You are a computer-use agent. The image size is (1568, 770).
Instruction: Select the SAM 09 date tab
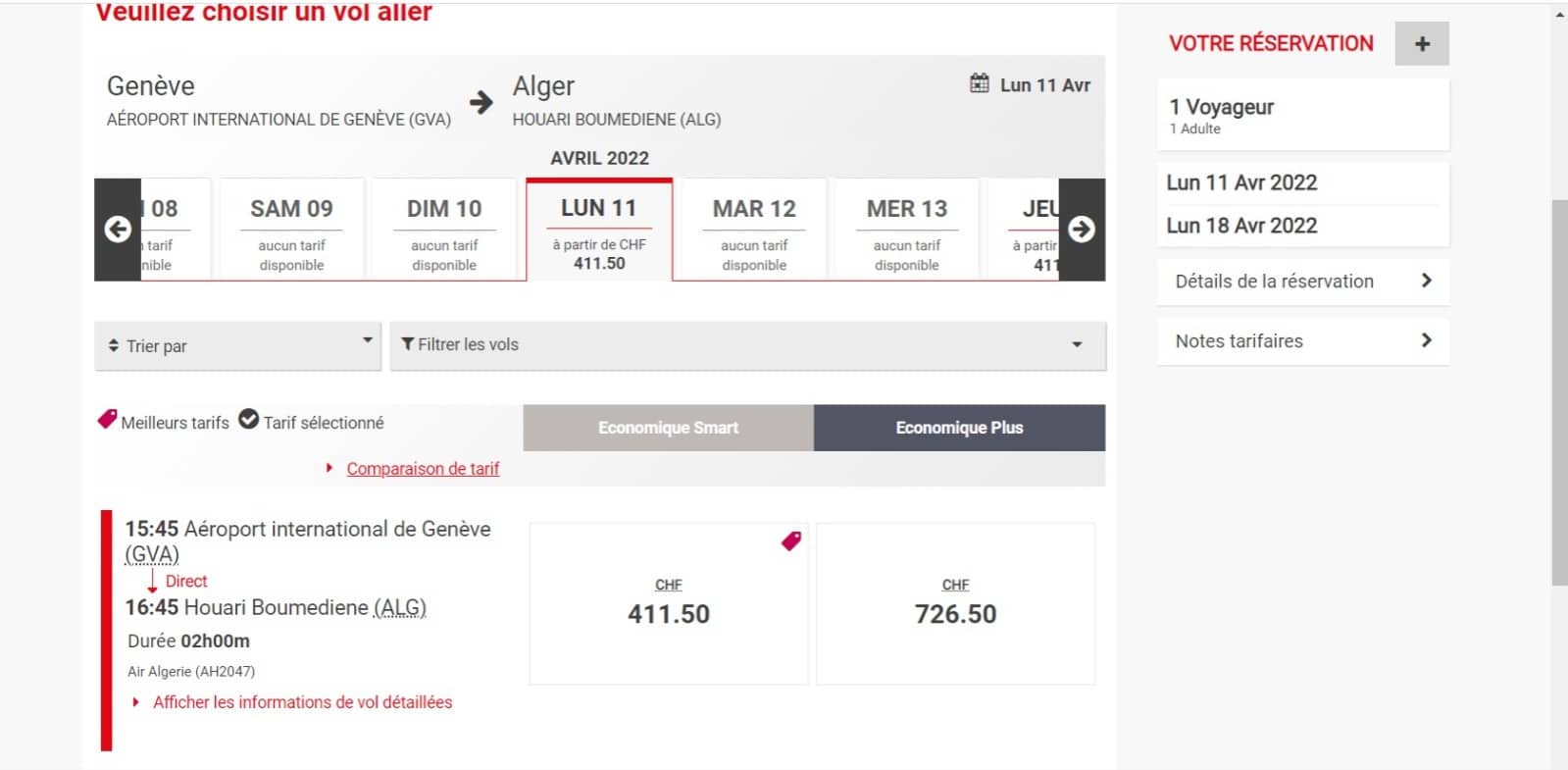pos(291,230)
